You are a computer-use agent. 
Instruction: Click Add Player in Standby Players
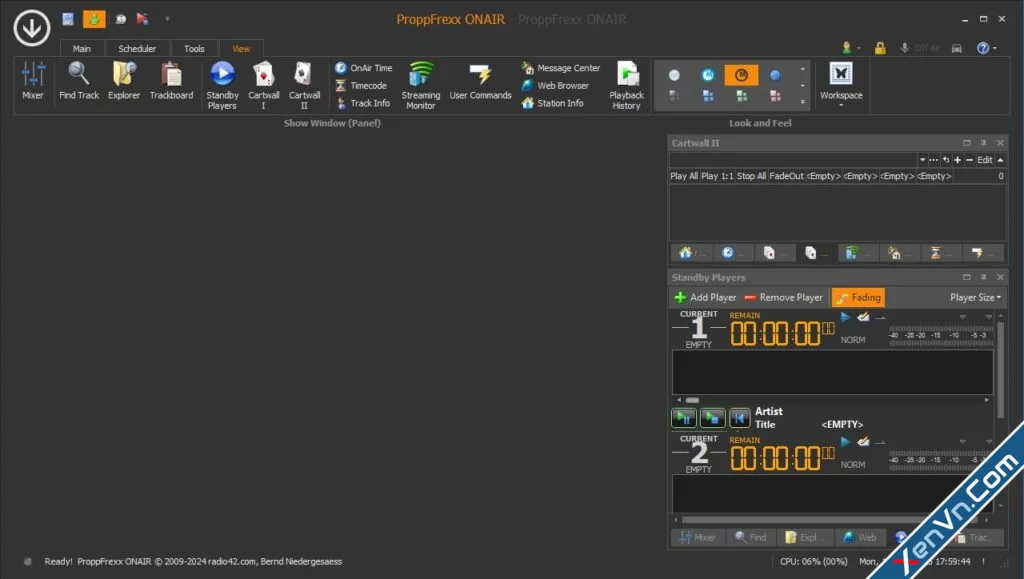(705, 298)
